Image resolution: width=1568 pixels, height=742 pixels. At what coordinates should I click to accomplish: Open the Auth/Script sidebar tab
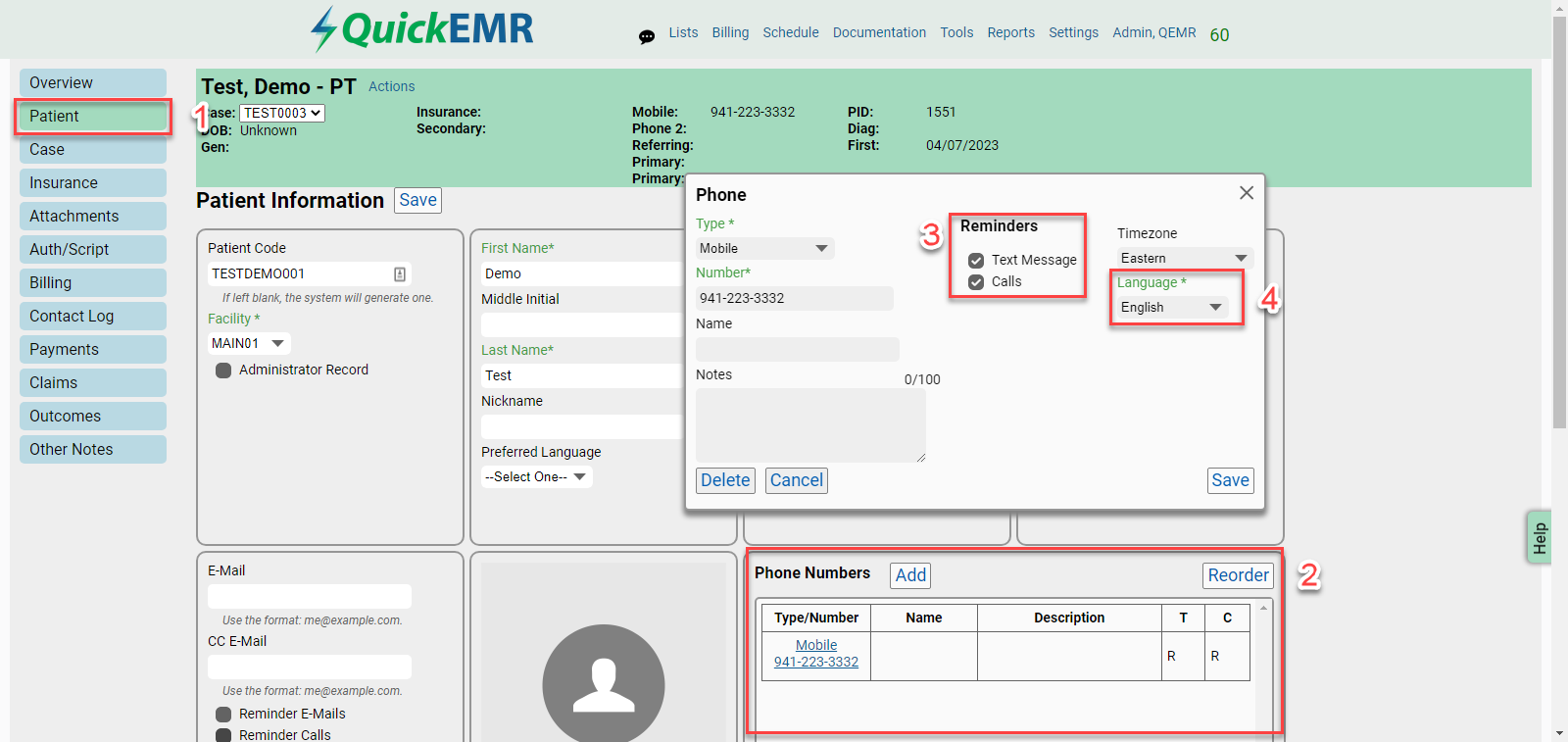pyautogui.click(x=93, y=250)
